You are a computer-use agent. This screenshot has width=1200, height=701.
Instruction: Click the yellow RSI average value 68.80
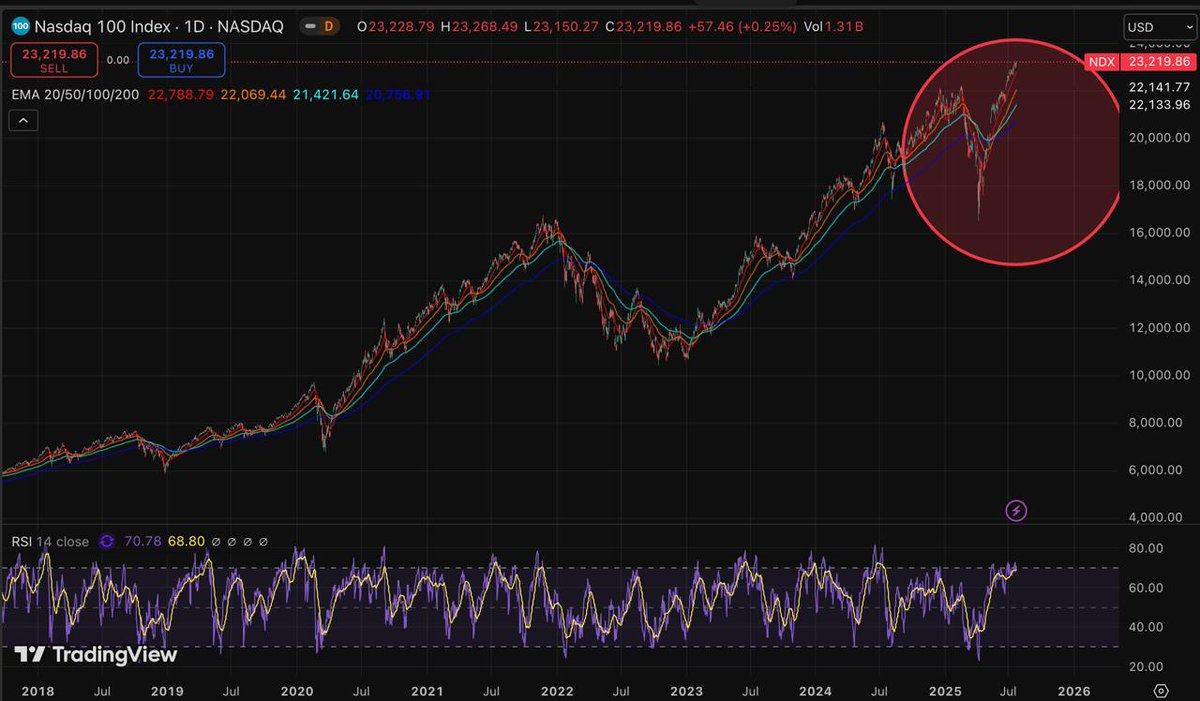click(x=187, y=541)
